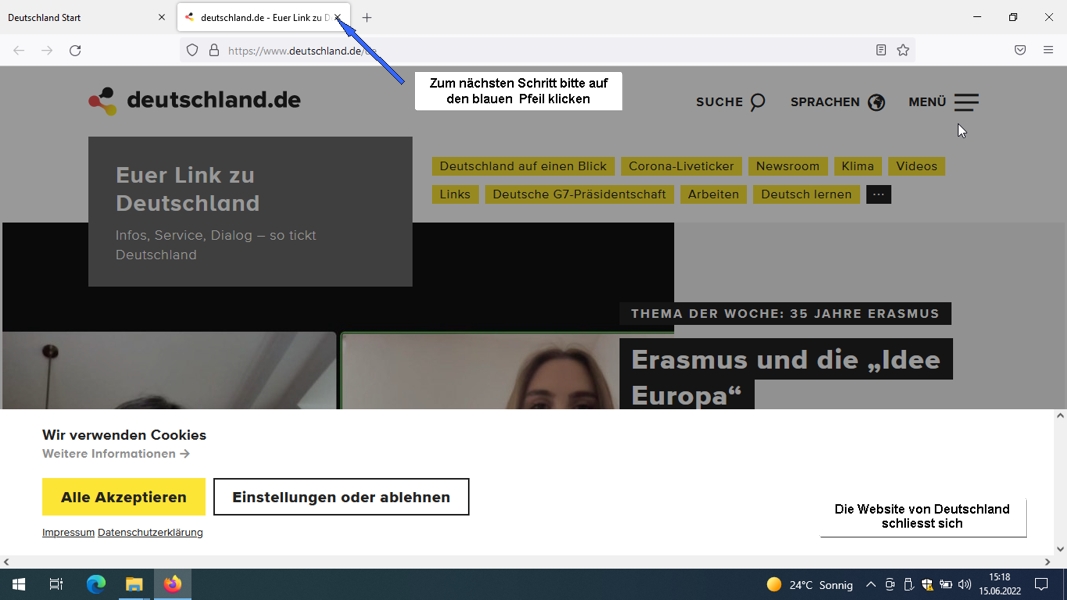Open the Weitere Informationen link

(116, 454)
